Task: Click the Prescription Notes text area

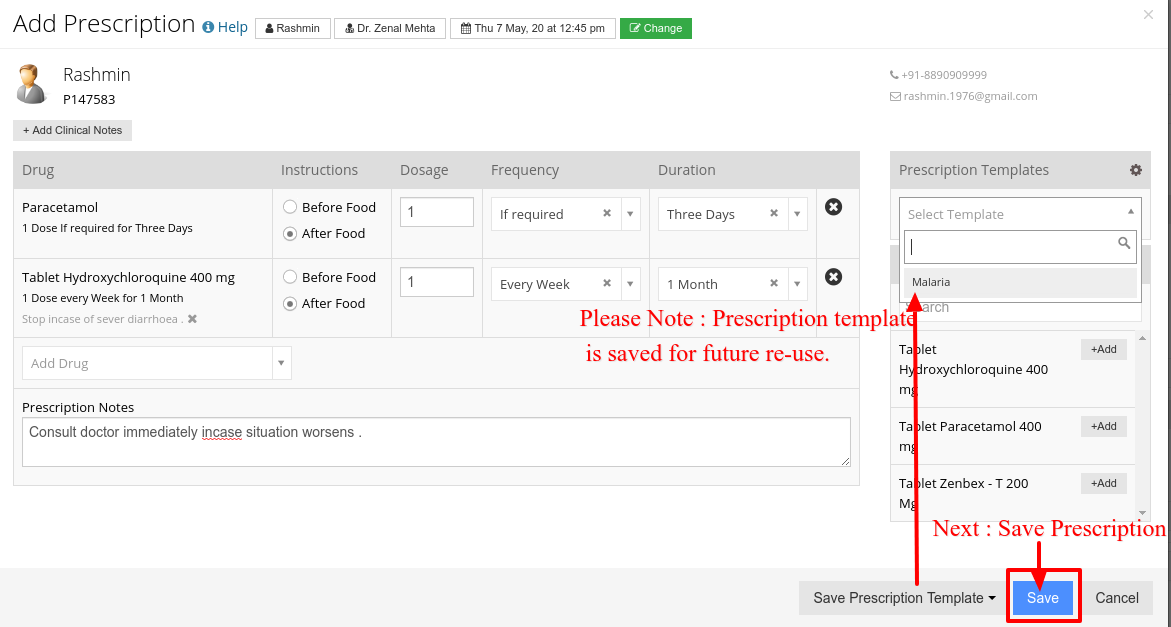Action: (436, 442)
